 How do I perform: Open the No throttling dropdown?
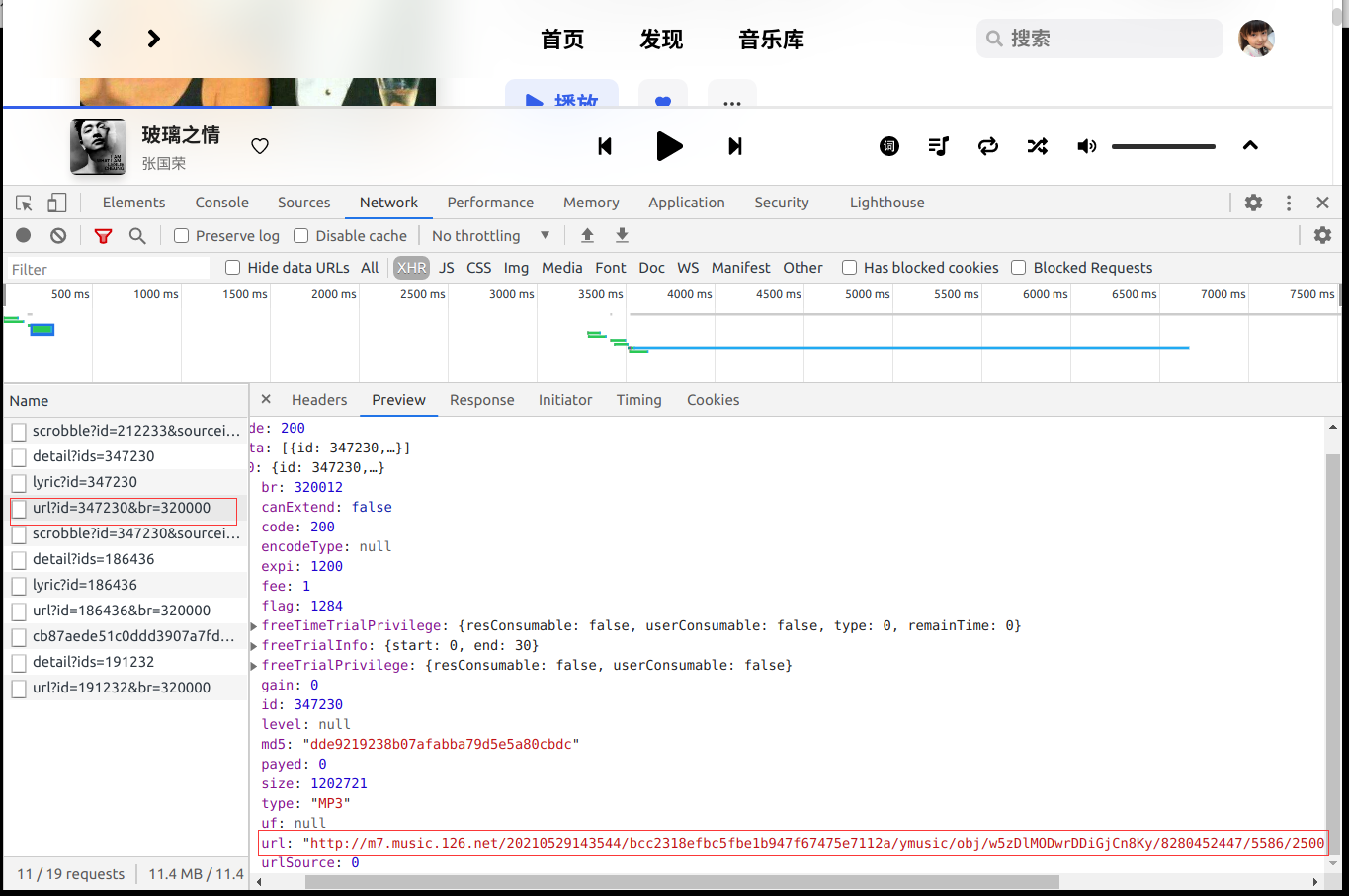click(x=489, y=235)
